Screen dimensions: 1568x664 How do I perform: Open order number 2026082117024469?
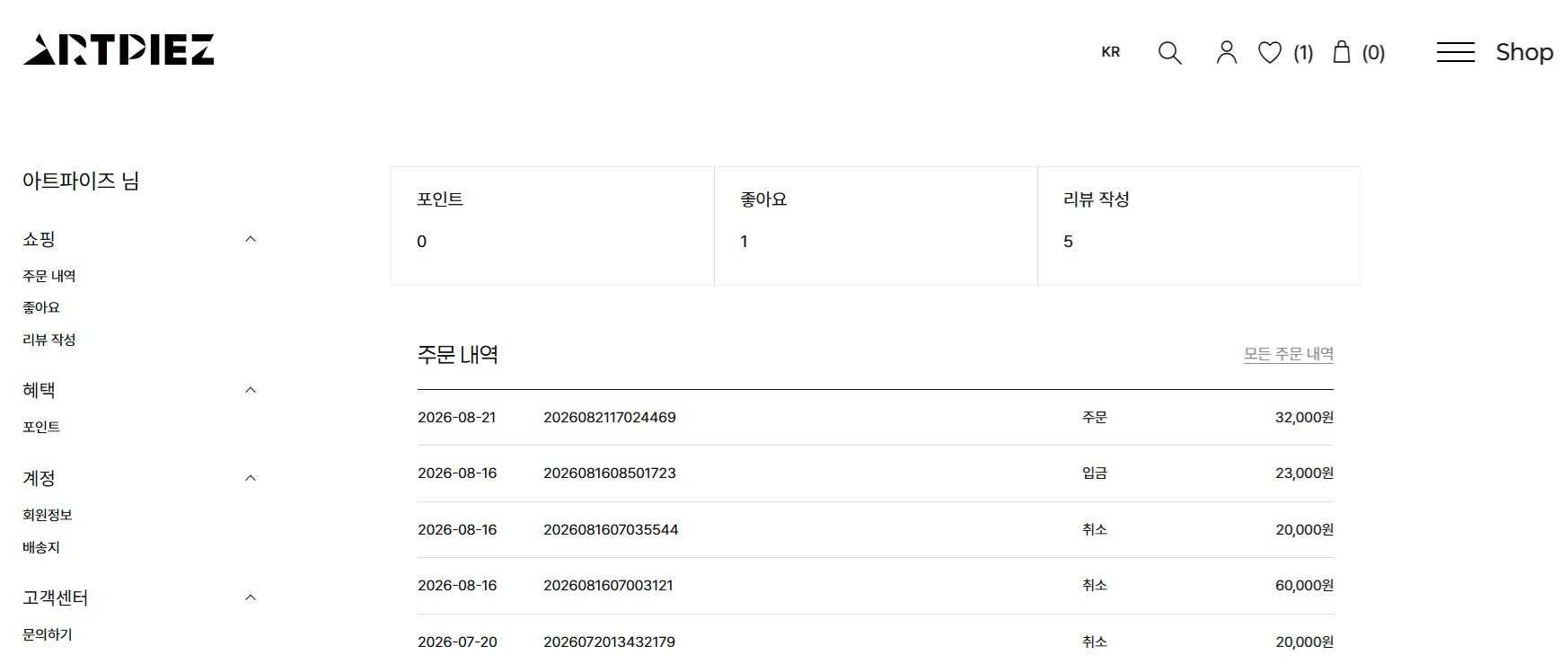coord(610,417)
